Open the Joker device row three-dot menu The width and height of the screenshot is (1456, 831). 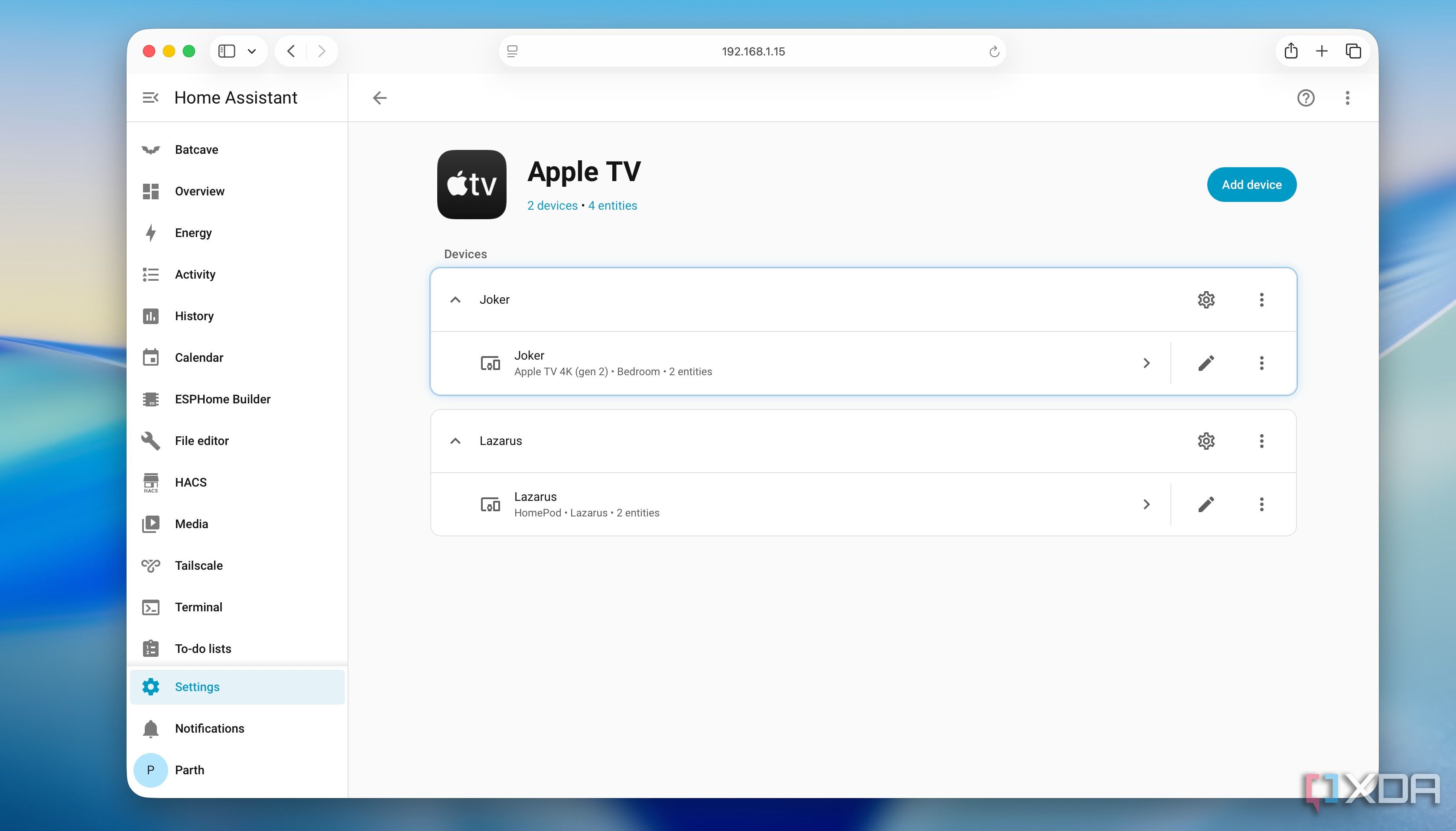coord(1261,363)
